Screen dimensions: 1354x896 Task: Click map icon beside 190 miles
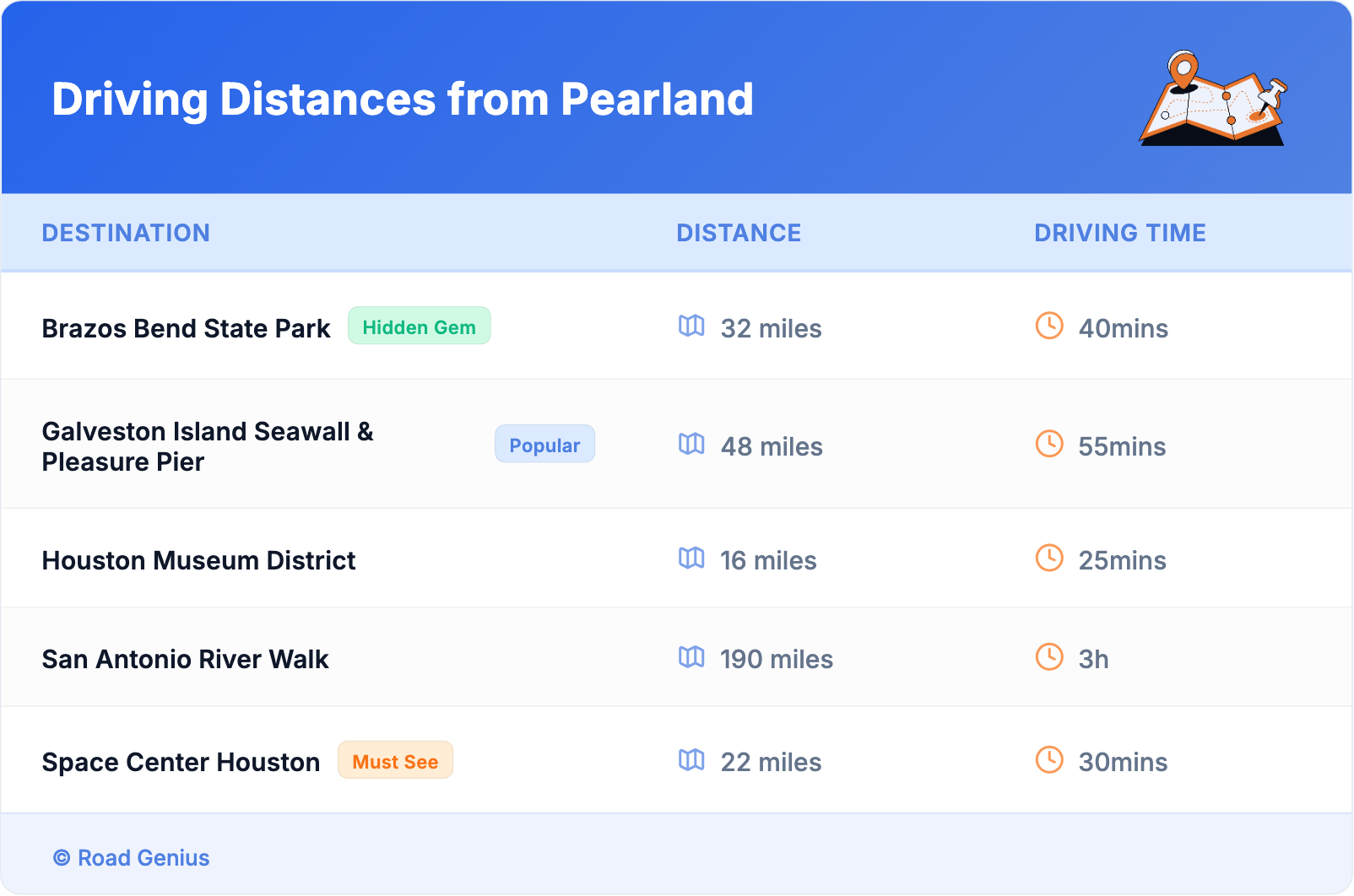point(691,657)
